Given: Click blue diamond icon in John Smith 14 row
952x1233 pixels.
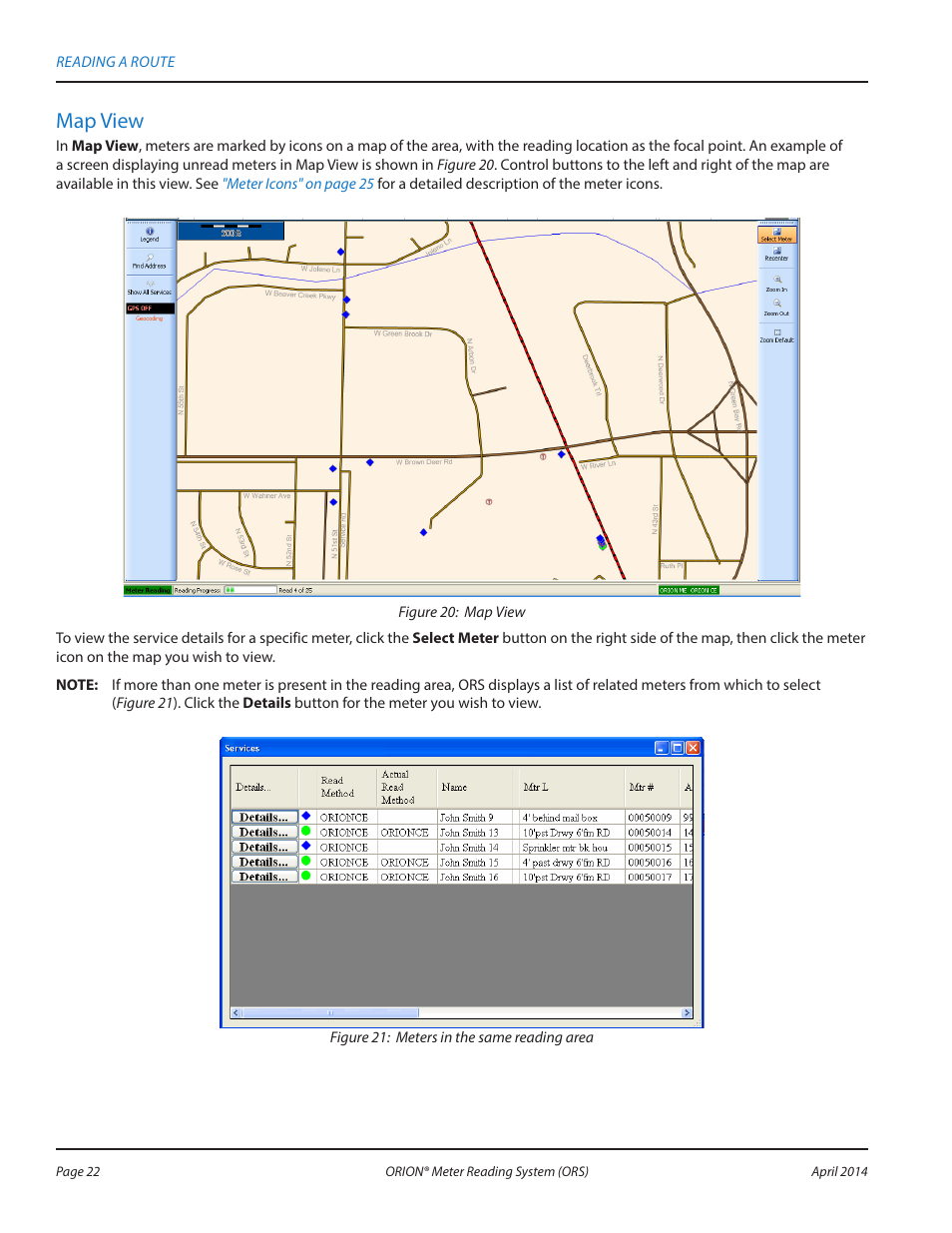Looking at the screenshot, I should [306, 846].
